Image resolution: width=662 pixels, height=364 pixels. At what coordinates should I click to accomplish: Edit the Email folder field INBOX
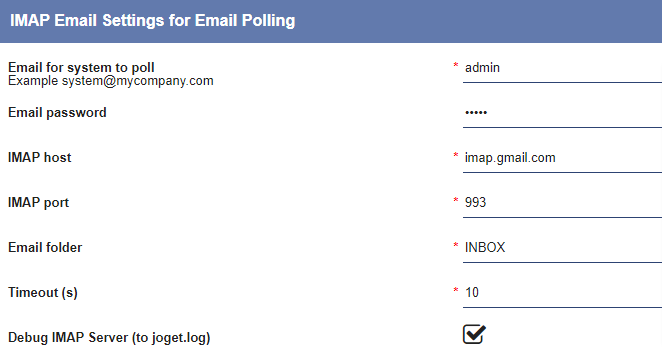pyautogui.click(x=562, y=248)
